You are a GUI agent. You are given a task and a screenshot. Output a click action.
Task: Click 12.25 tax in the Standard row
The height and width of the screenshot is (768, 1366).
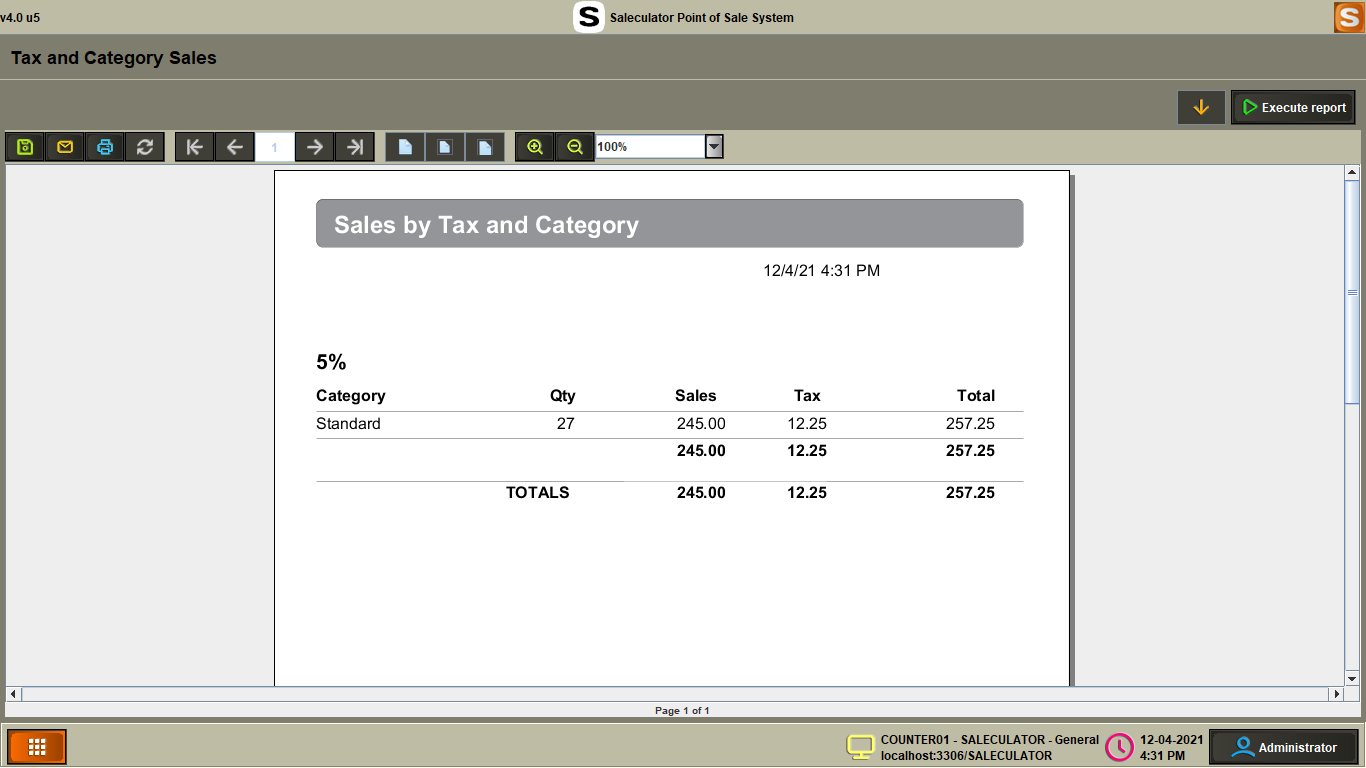807,424
